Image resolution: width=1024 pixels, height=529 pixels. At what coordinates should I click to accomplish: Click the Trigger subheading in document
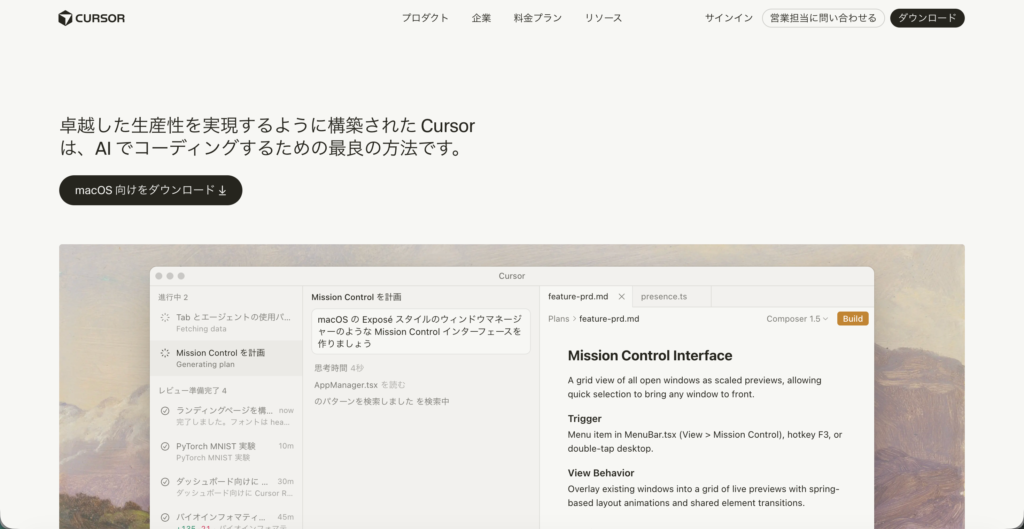[x=584, y=419]
